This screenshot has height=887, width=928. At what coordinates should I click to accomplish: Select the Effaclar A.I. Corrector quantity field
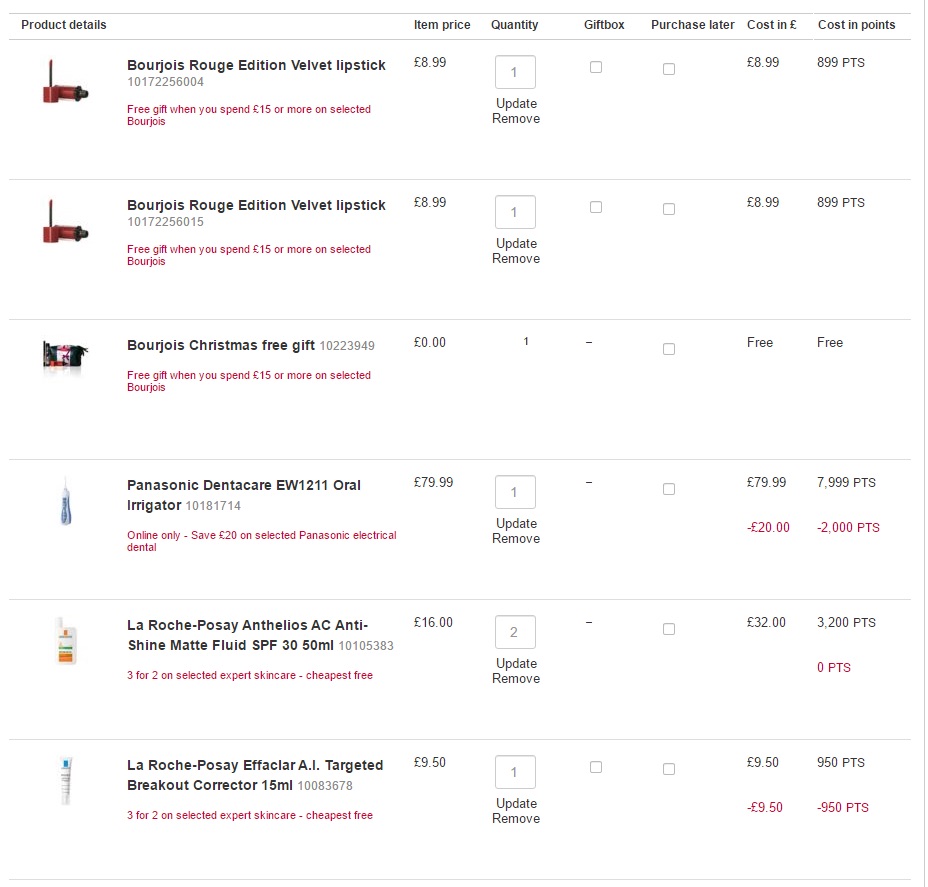click(515, 772)
